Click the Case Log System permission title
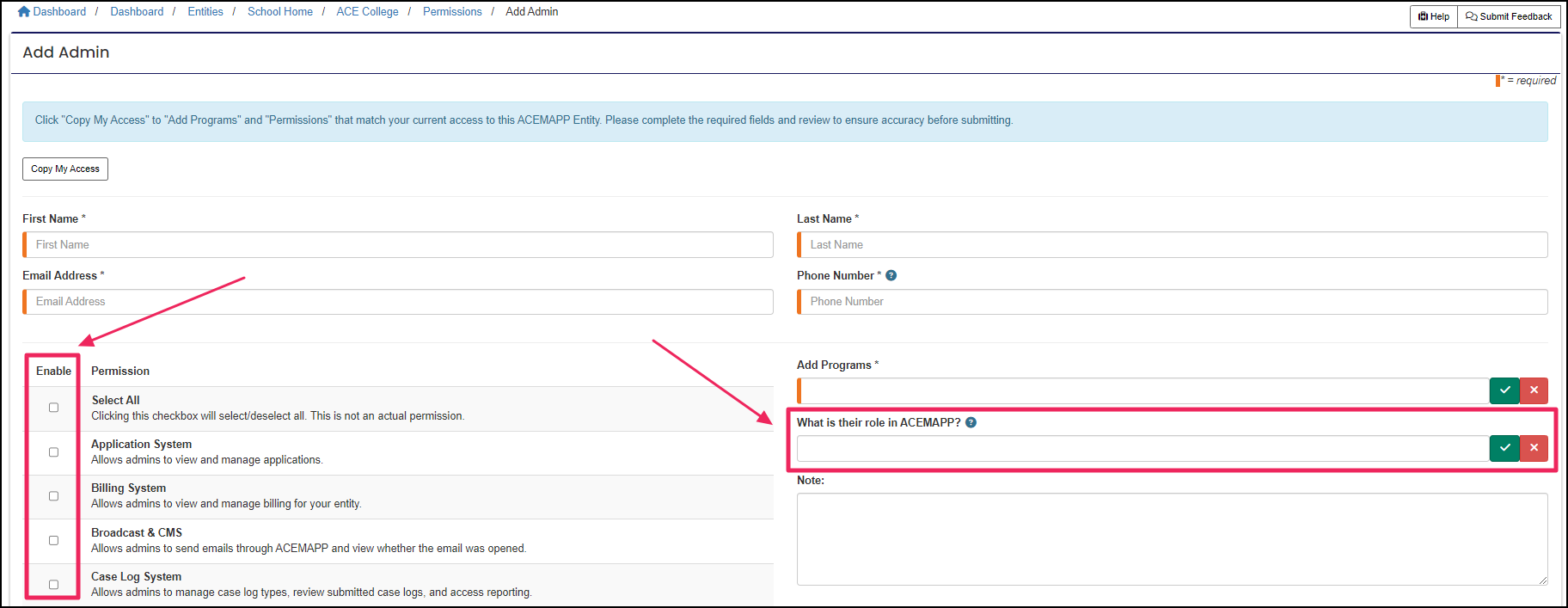This screenshot has height=608, width=1568. [137, 577]
